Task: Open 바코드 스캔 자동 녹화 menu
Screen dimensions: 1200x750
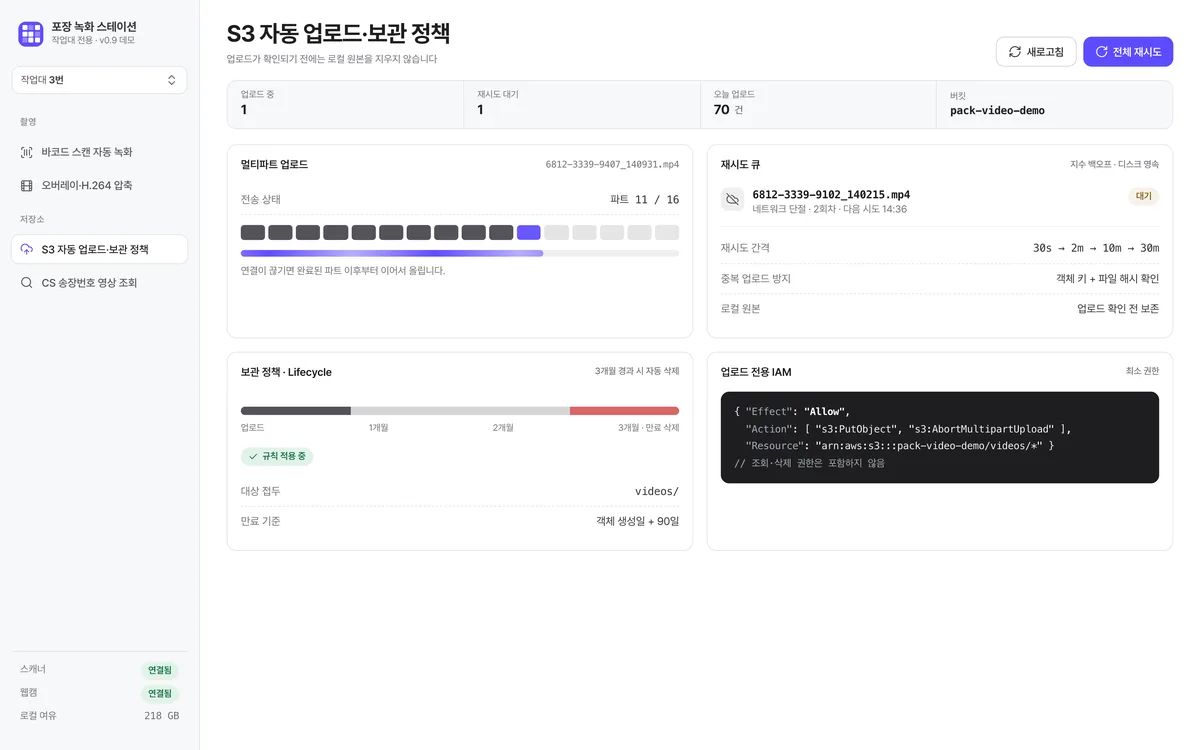Action: pos(99,152)
